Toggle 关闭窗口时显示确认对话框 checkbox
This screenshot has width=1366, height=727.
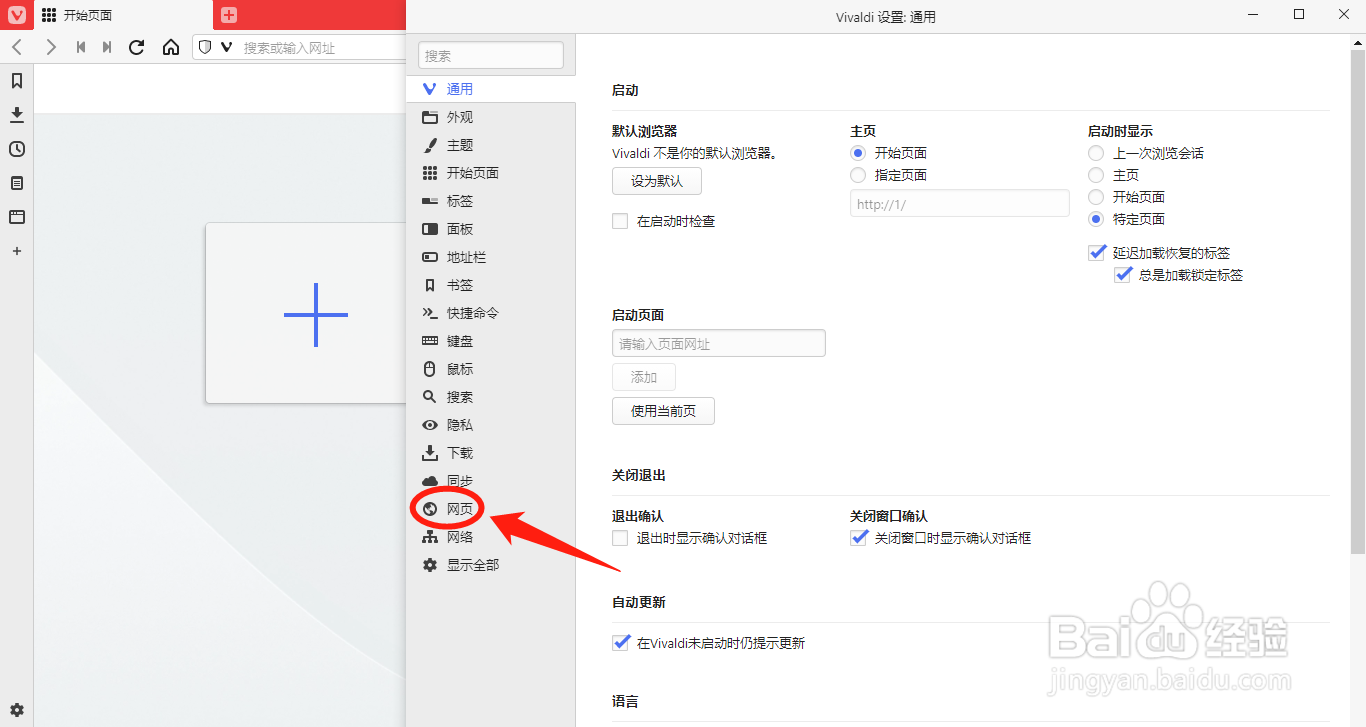click(858, 538)
